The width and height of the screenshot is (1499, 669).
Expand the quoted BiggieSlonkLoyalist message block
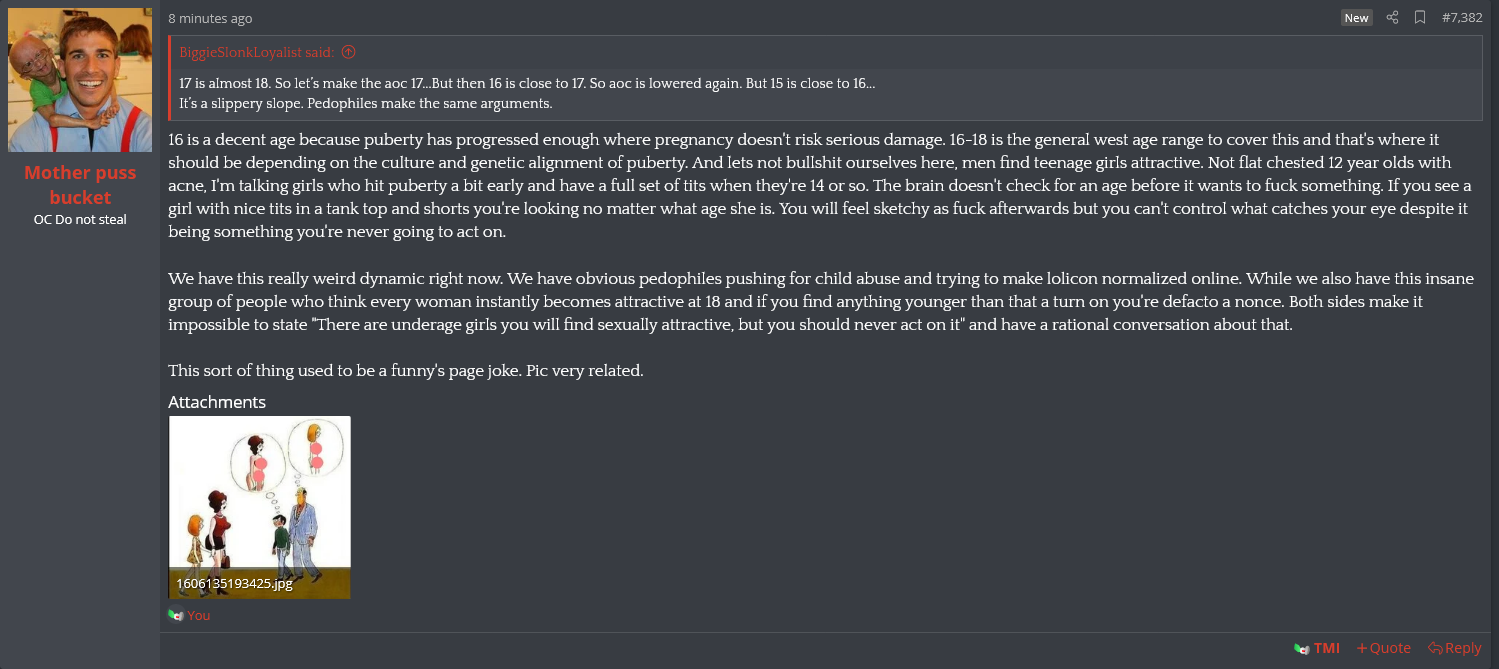[x=826, y=94]
